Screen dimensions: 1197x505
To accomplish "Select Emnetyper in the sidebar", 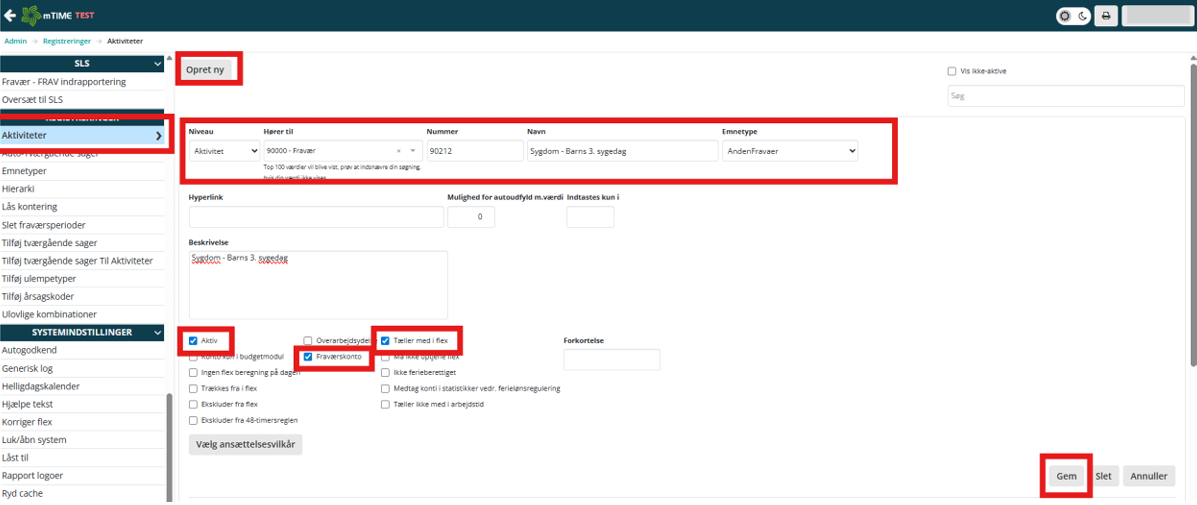I will coord(24,171).
